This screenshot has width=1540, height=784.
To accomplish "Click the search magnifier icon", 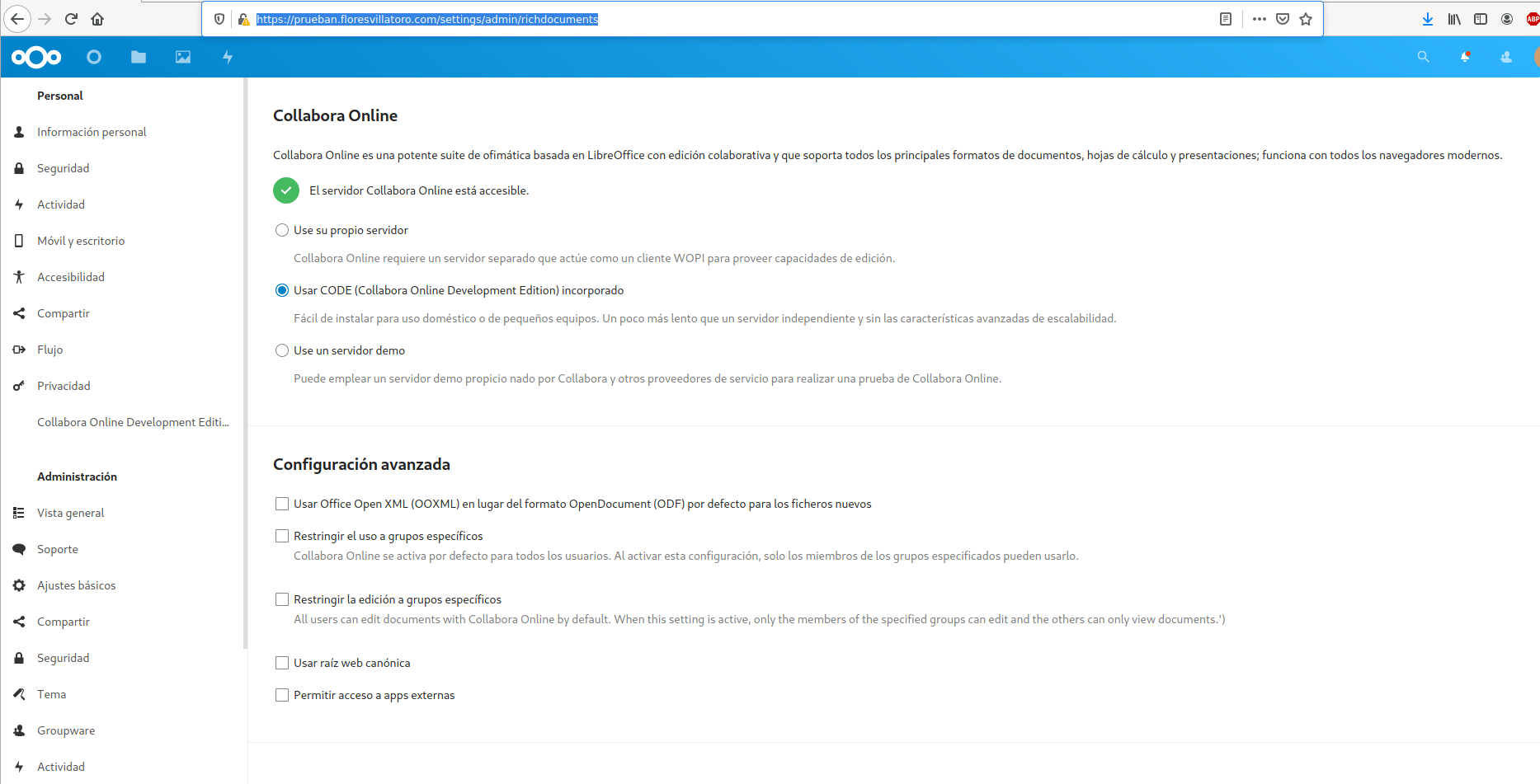I will coord(1424,57).
